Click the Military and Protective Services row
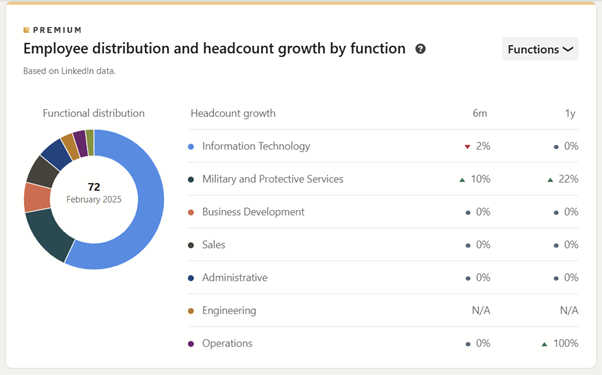 tap(383, 179)
